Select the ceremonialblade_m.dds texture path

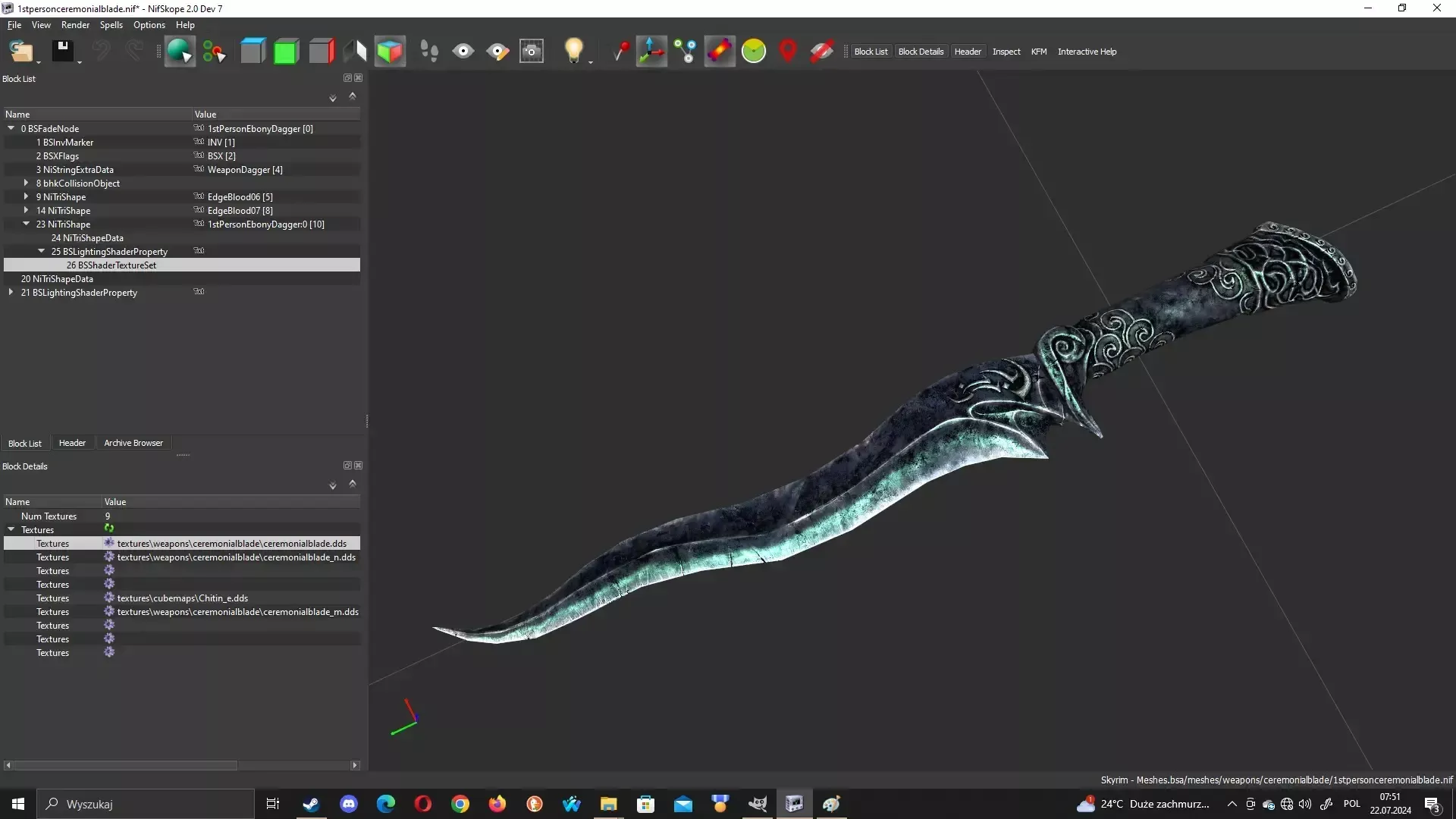point(237,612)
